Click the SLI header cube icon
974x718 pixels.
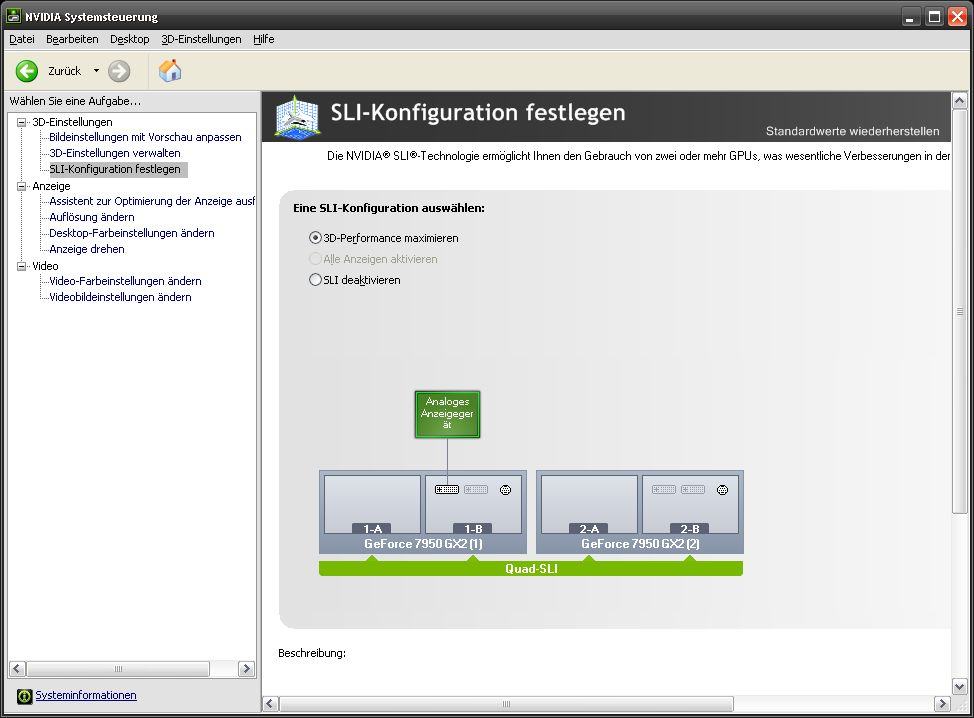click(x=298, y=117)
